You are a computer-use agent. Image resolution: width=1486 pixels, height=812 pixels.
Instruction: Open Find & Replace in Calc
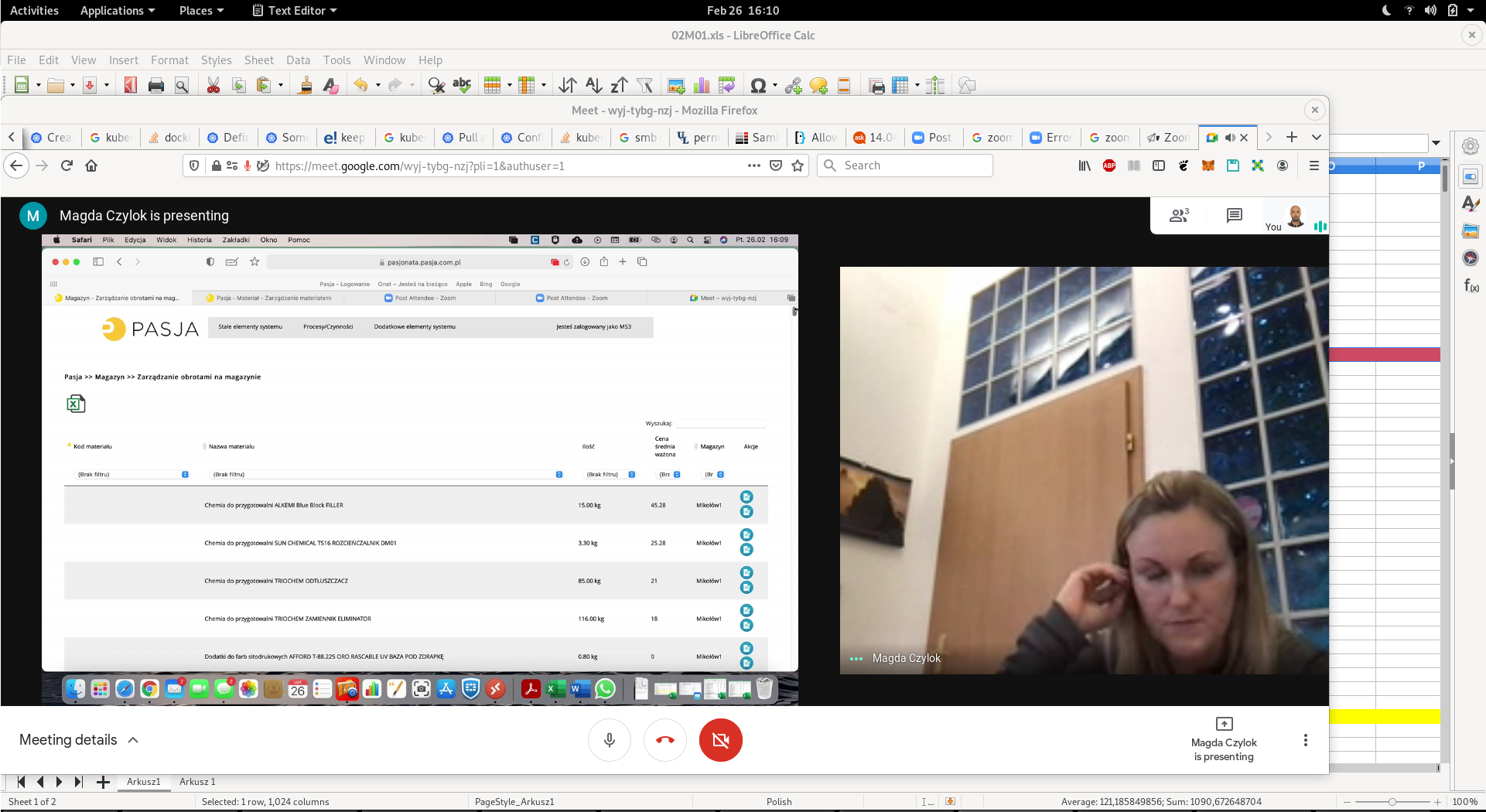click(436, 85)
